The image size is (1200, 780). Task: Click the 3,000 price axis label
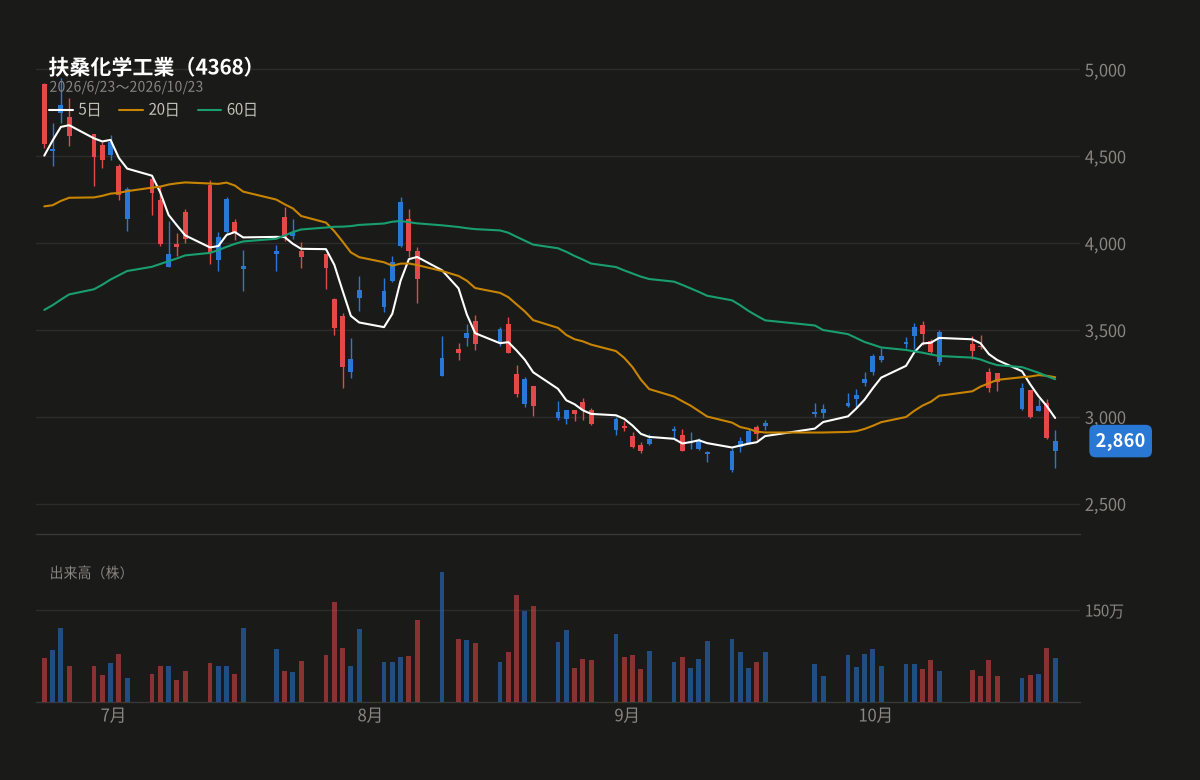click(1105, 418)
